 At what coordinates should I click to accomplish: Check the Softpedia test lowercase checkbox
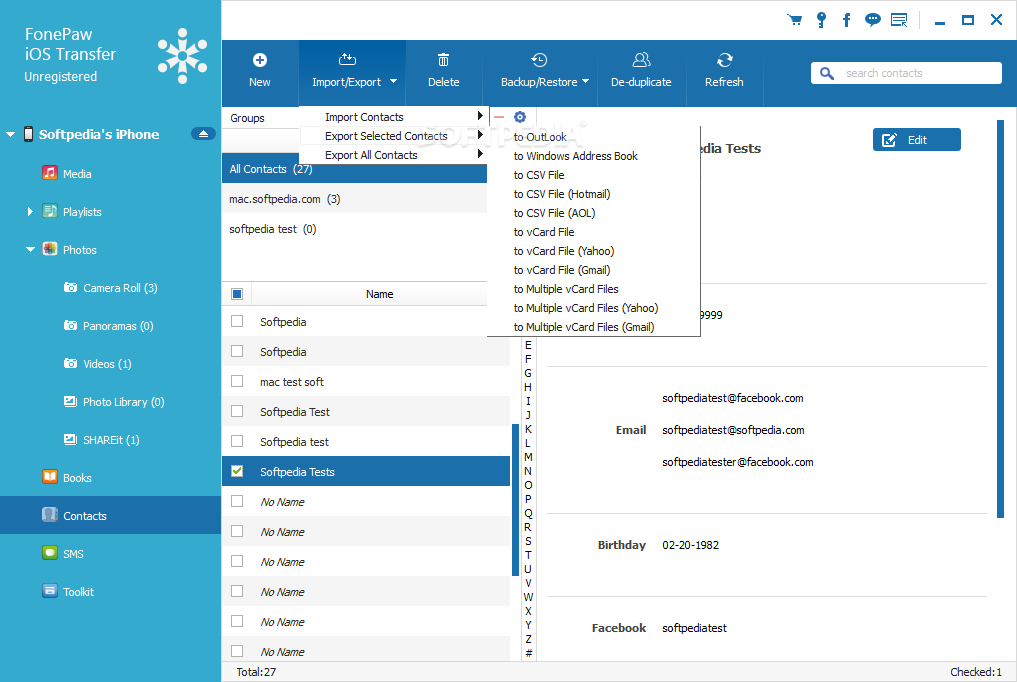(237, 441)
